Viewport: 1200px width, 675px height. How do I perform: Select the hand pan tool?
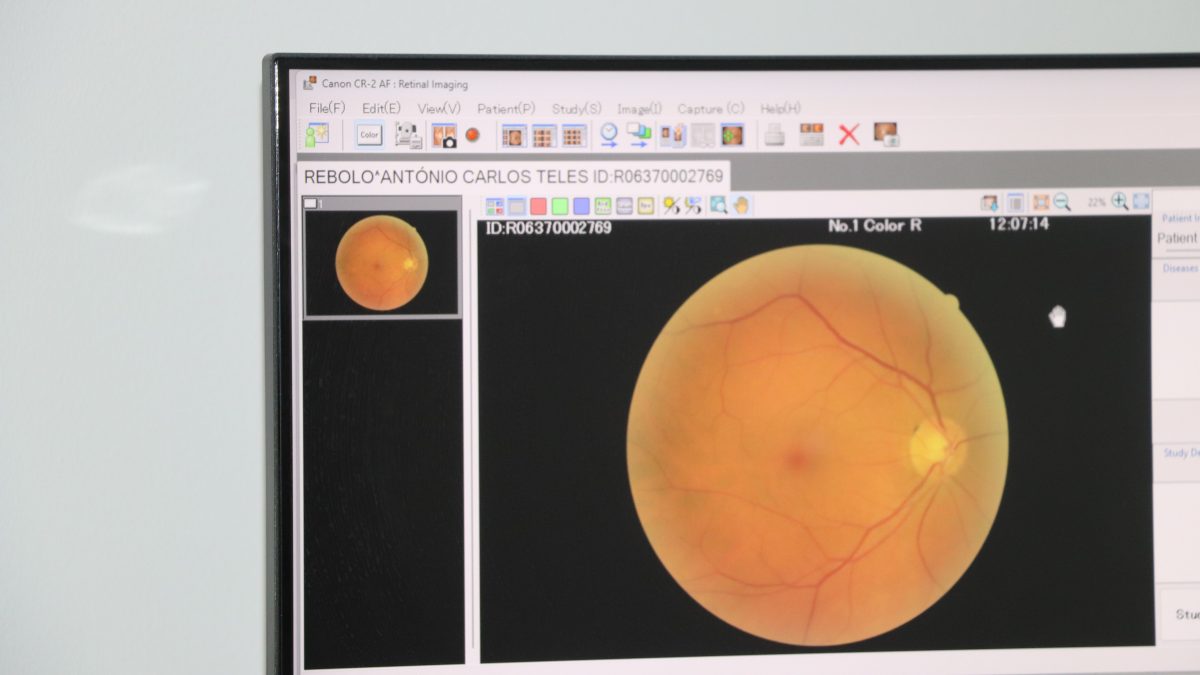pos(741,205)
